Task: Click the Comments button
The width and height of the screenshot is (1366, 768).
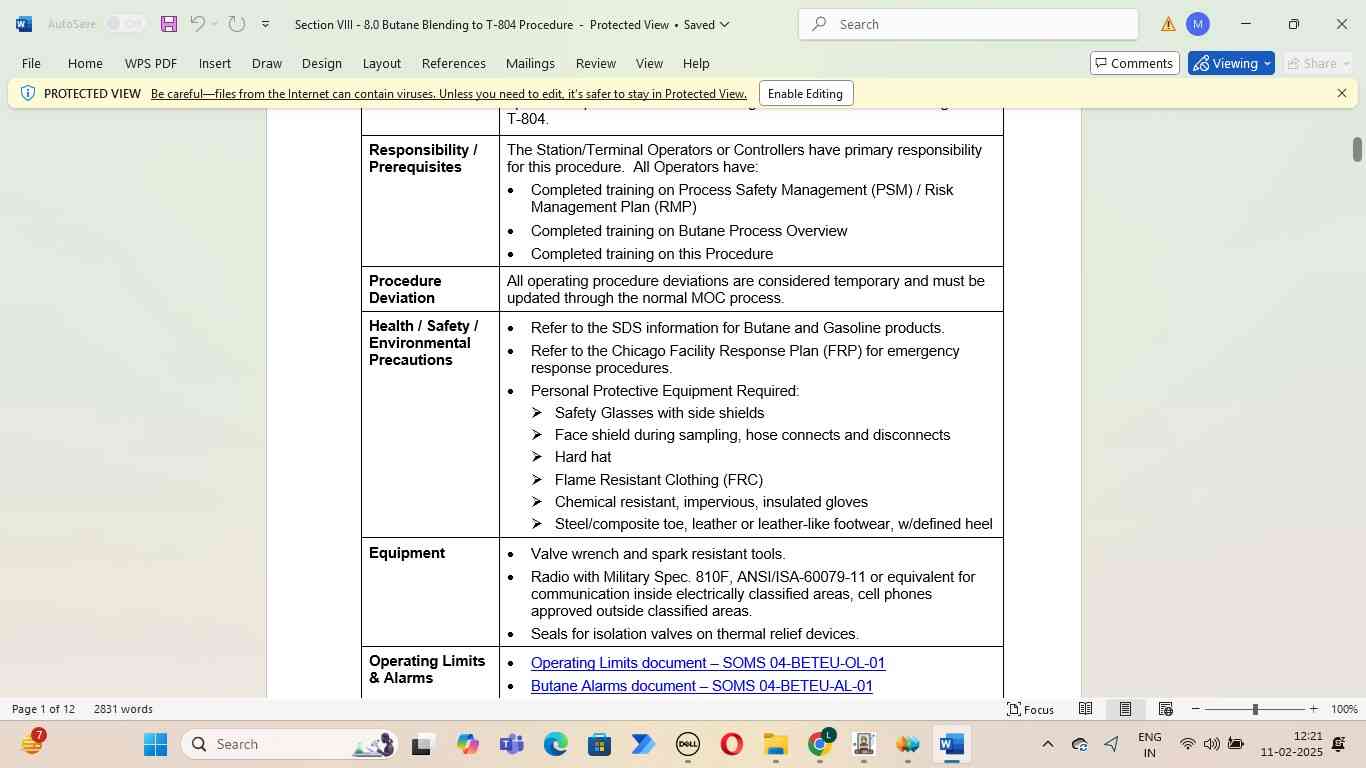Action: tap(1134, 63)
